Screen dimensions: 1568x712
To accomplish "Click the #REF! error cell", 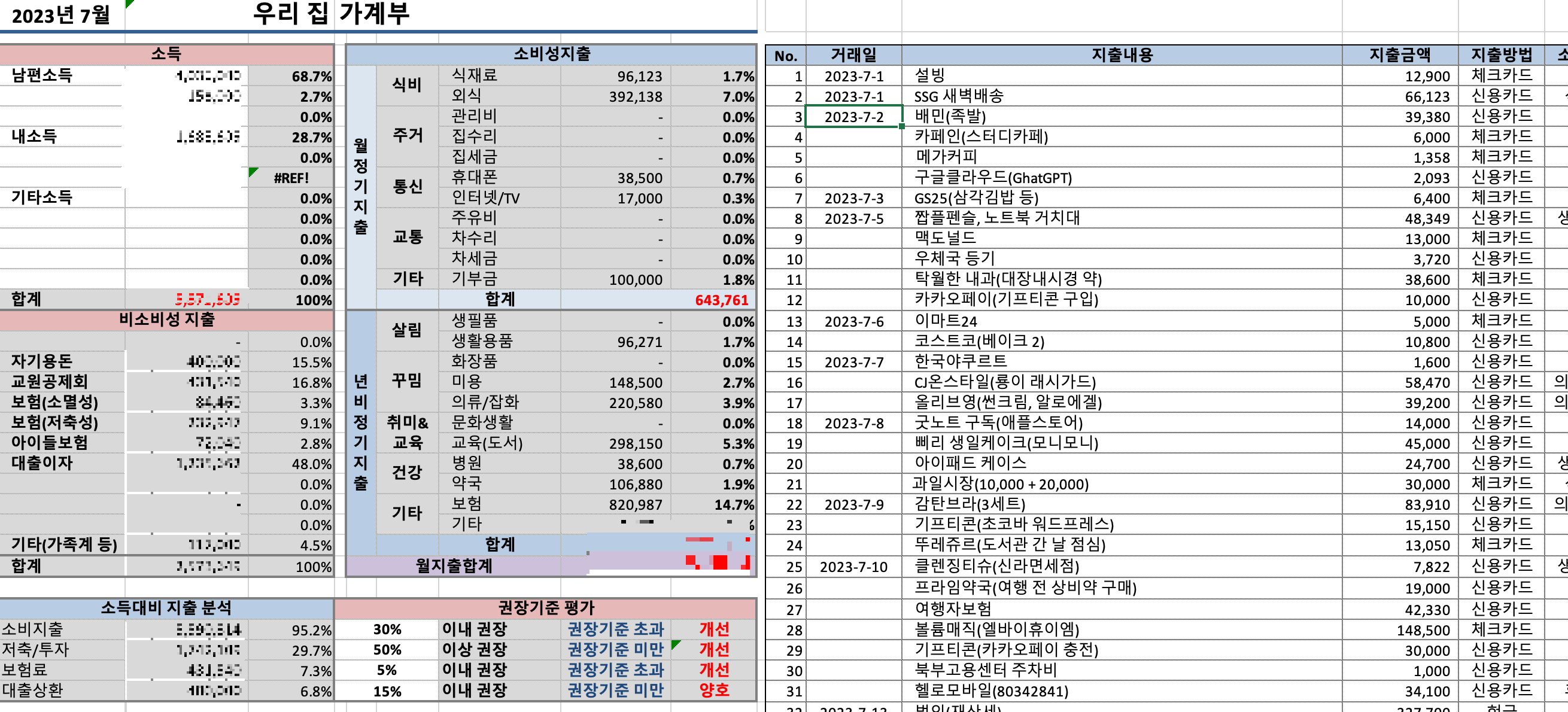I will 291,178.
